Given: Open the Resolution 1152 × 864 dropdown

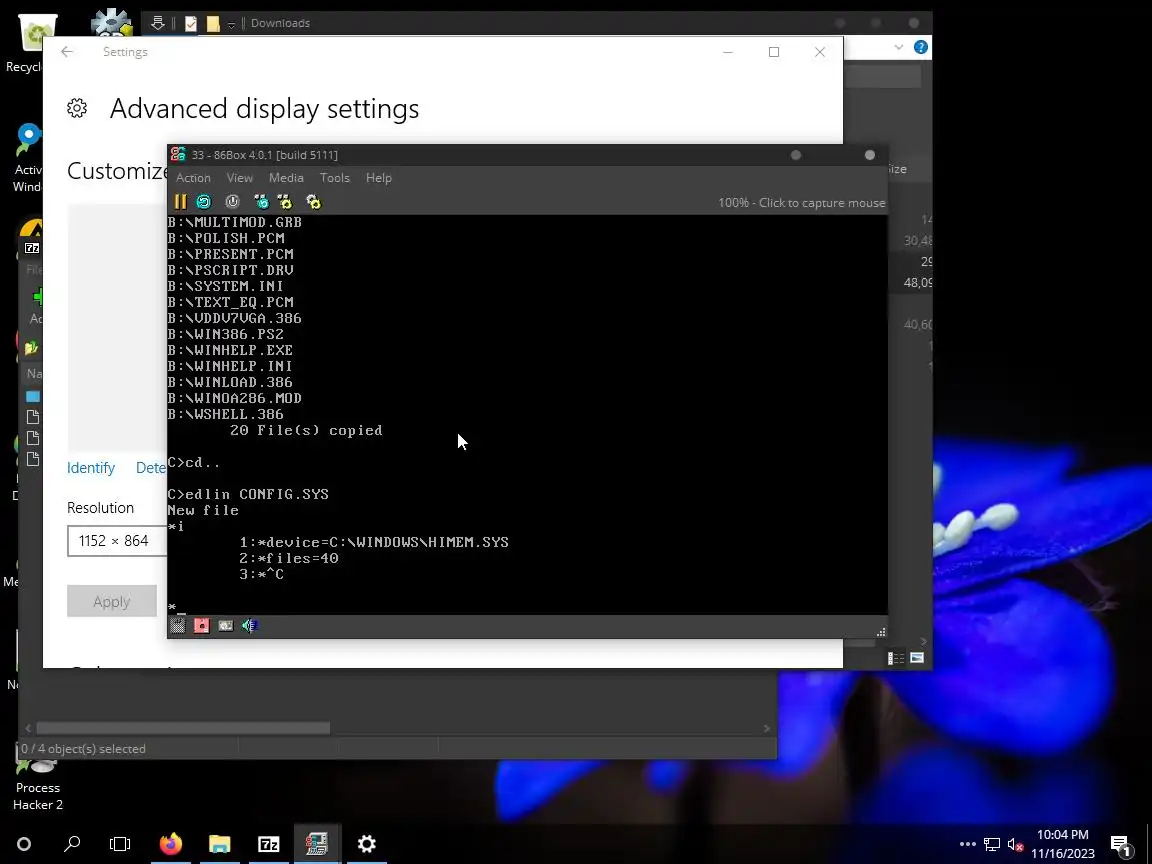Looking at the screenshot, I should point(117,541).
